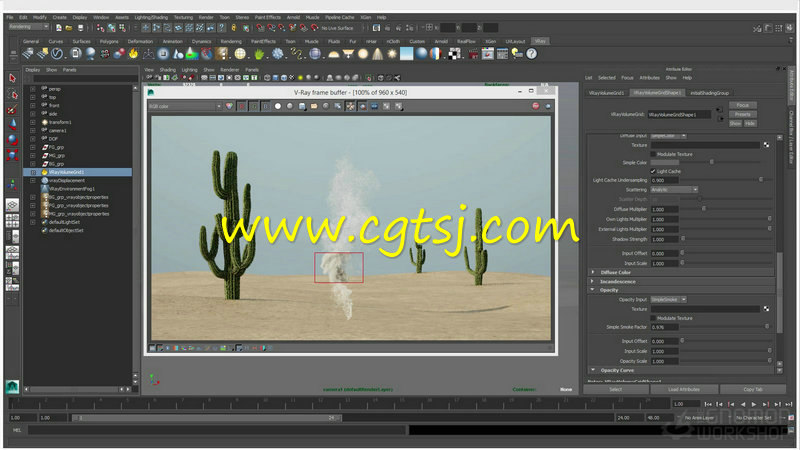This screenshot has width=800, height=450.
Task: Click the map button beside opacity Texture field
Action: 766,309
